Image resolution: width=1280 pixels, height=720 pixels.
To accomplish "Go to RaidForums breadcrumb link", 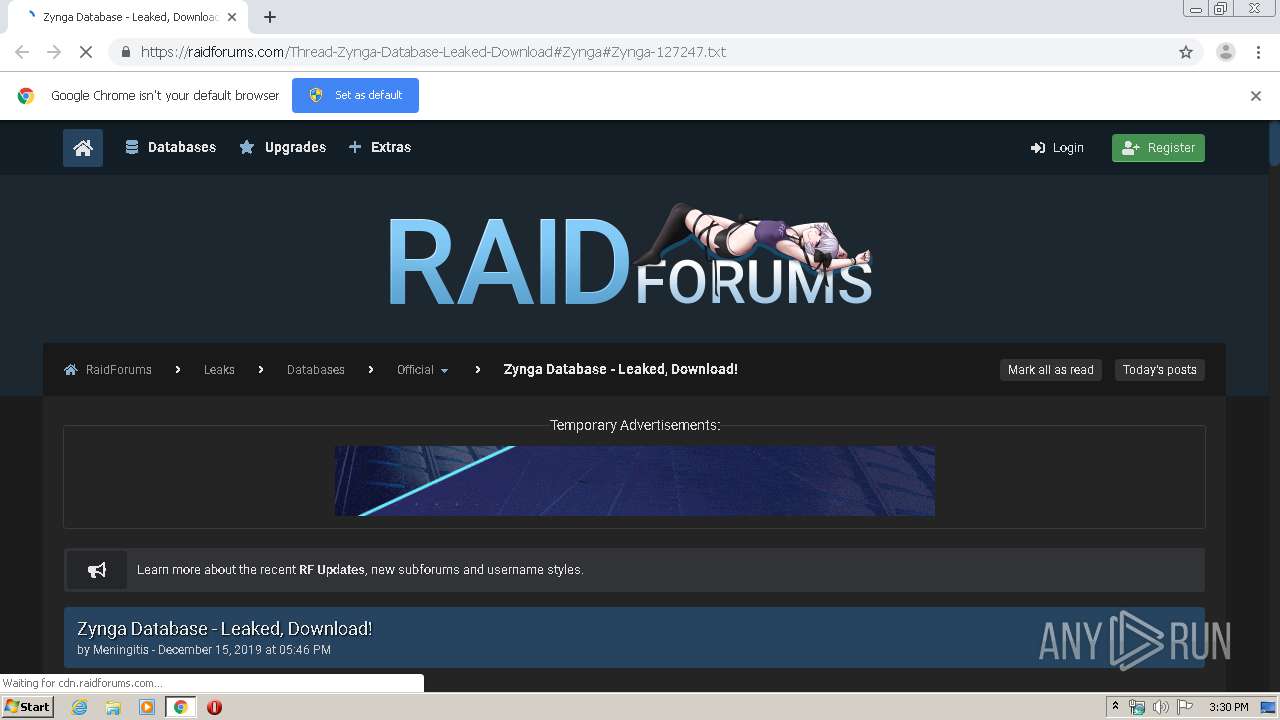I will point(108,370).
